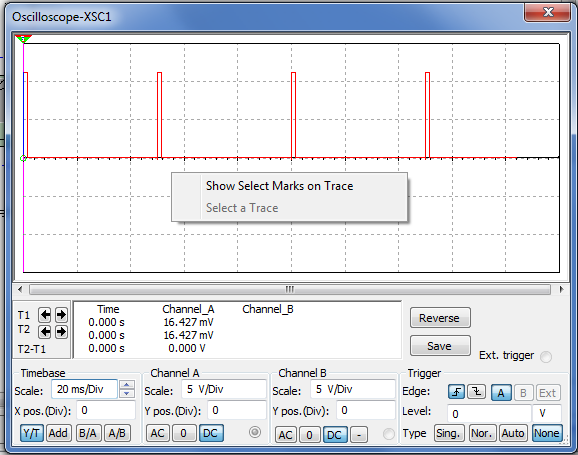Enable AC coupling for Channel A

[158, 433]
